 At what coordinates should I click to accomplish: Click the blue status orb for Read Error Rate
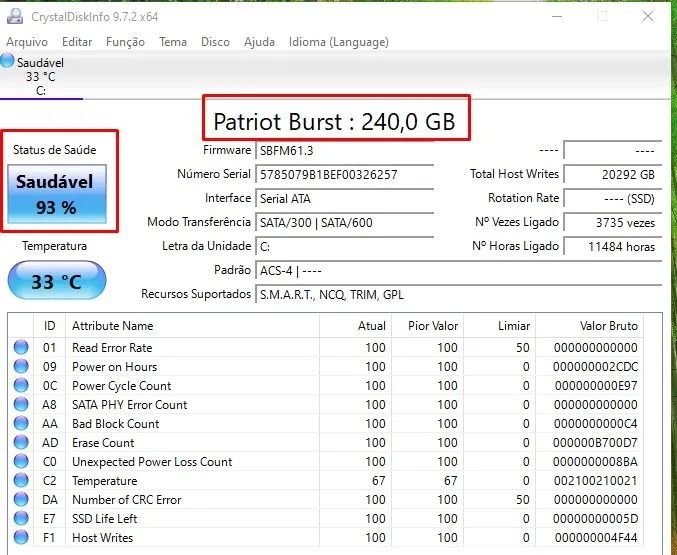coord(21,348)
